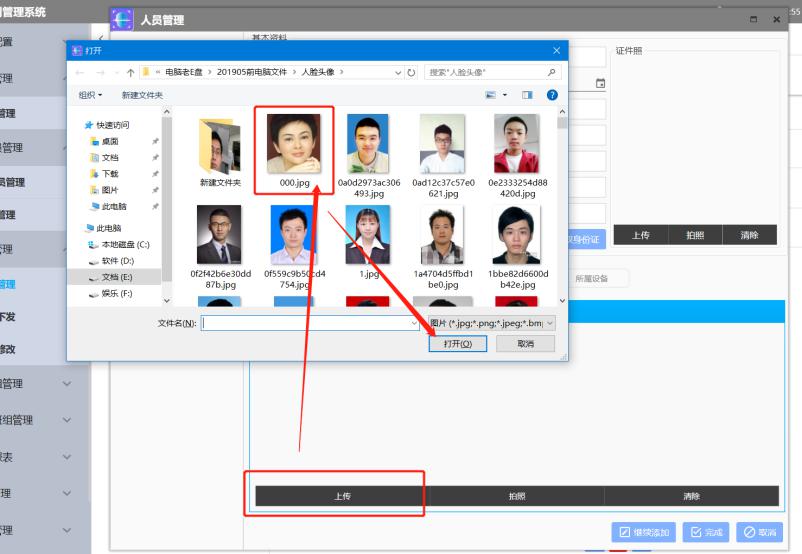The height and width of the screenshot is (554, 802).
Task: Click the file name input field
Action: point(305,323)
